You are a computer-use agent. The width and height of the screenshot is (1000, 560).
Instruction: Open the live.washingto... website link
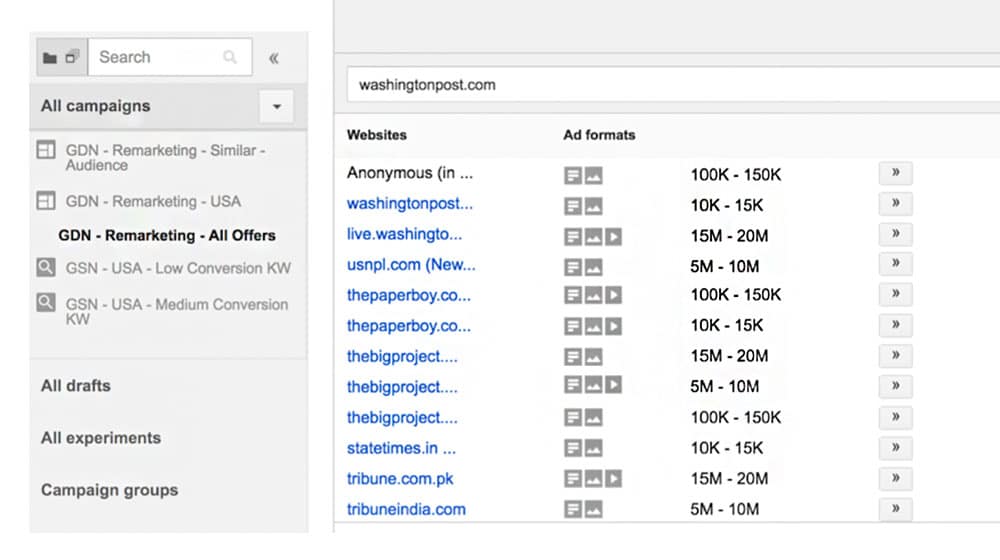click(x=404, y=235)
